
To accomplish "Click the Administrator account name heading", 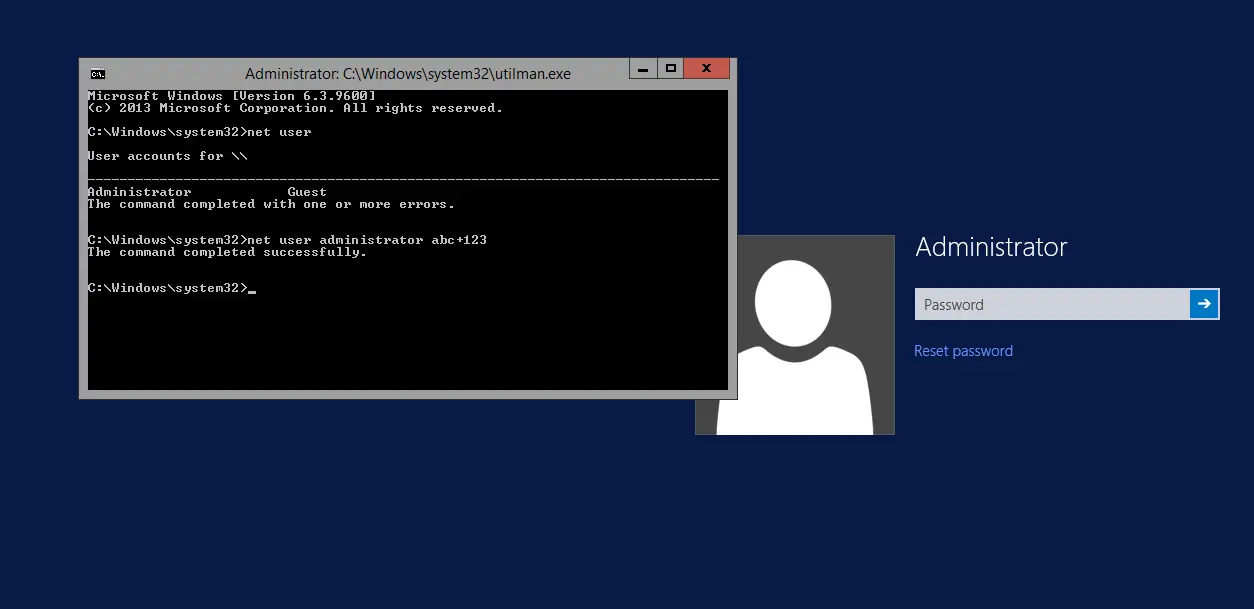I will (x=991, y=247).
